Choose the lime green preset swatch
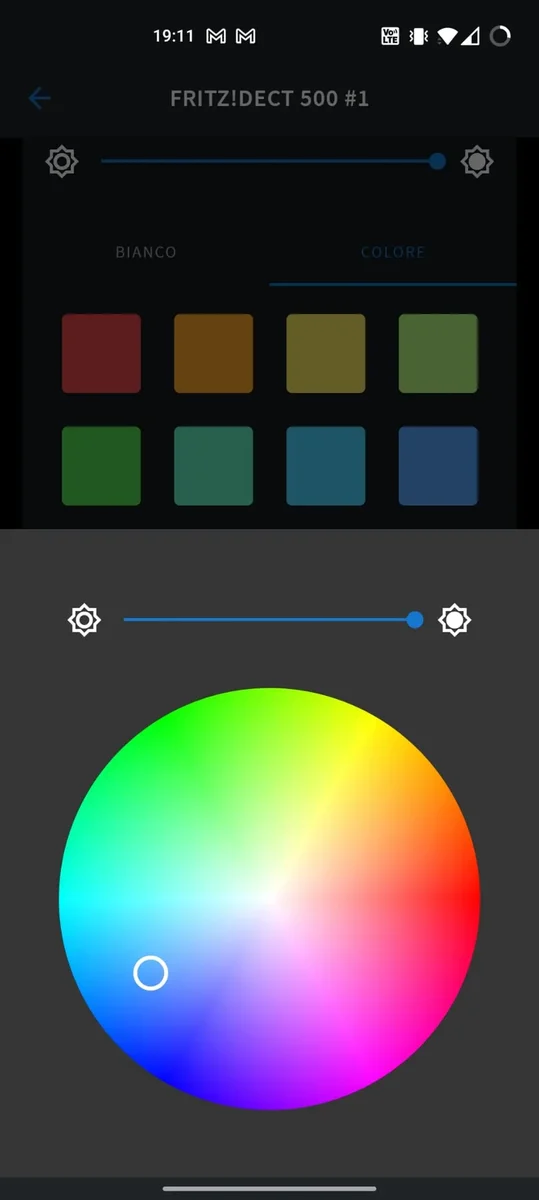Screen dimensions: 539x1200 coord(438,353)
